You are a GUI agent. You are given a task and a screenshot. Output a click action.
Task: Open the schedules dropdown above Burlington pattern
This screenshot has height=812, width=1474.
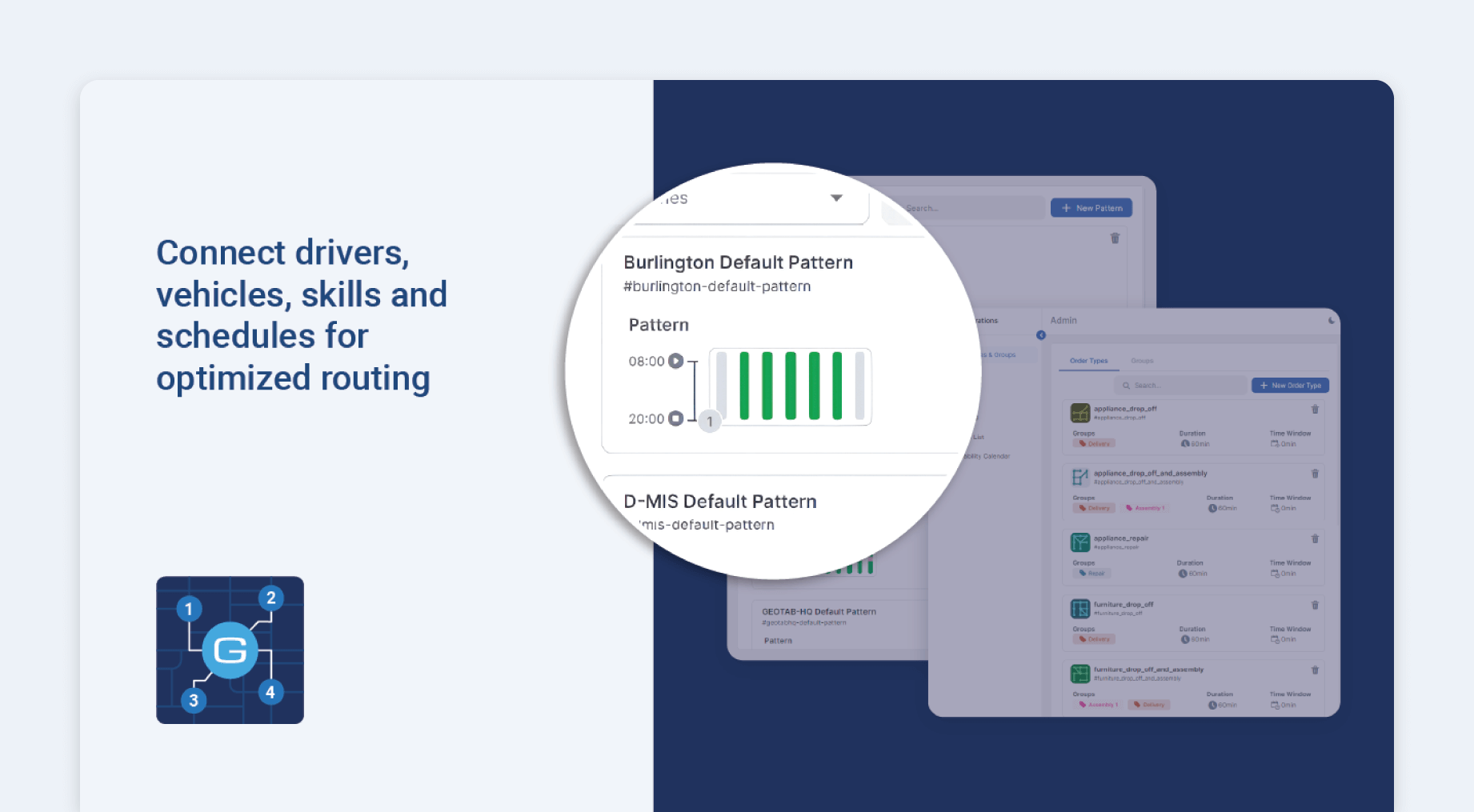pos(835,198)
